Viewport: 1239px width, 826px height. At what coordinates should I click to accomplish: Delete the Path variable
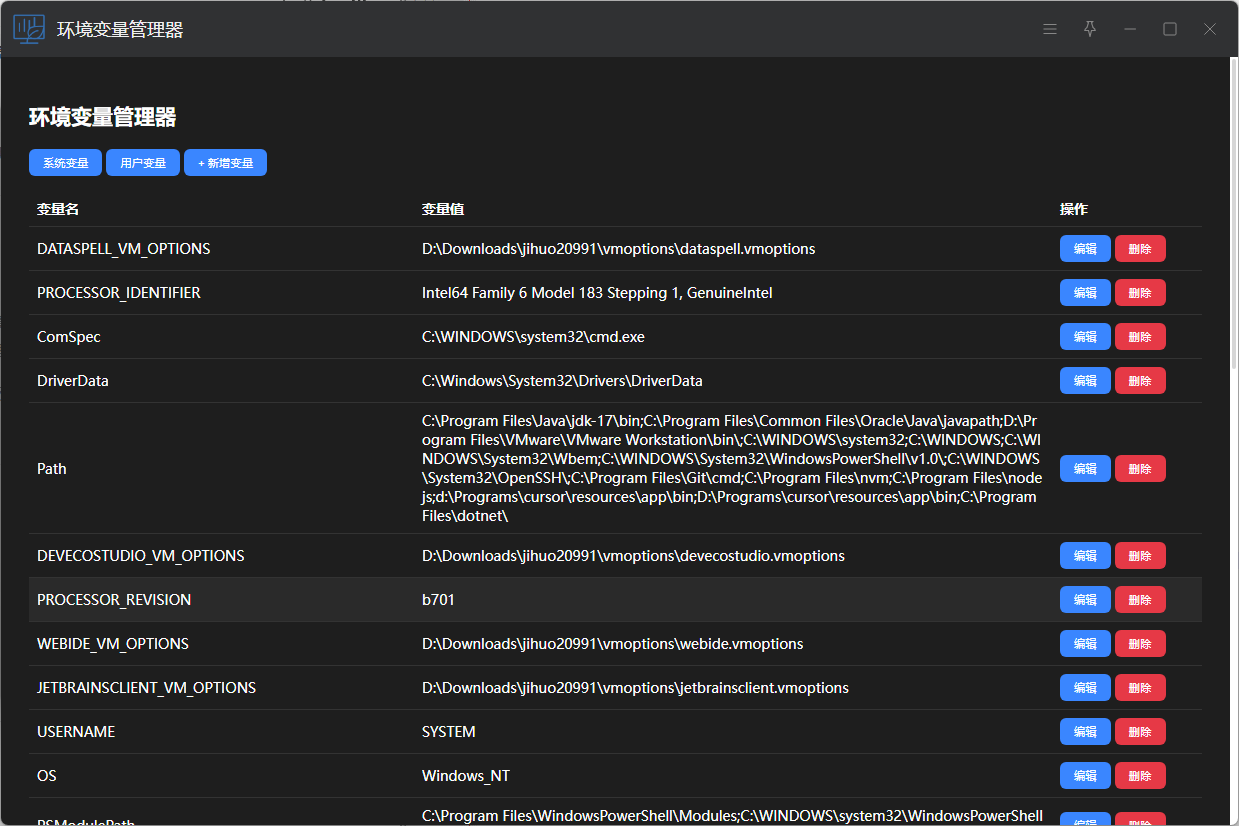click(1140, 468)
